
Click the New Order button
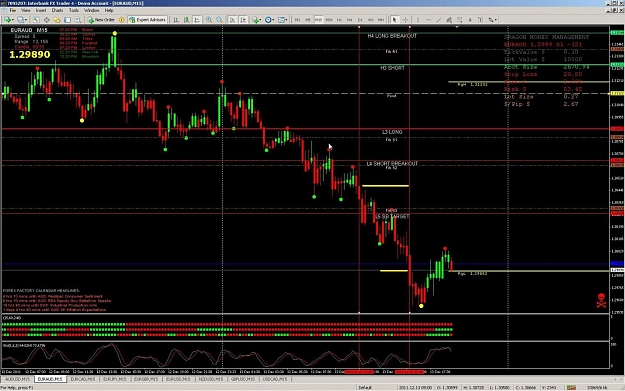(101, 20)
